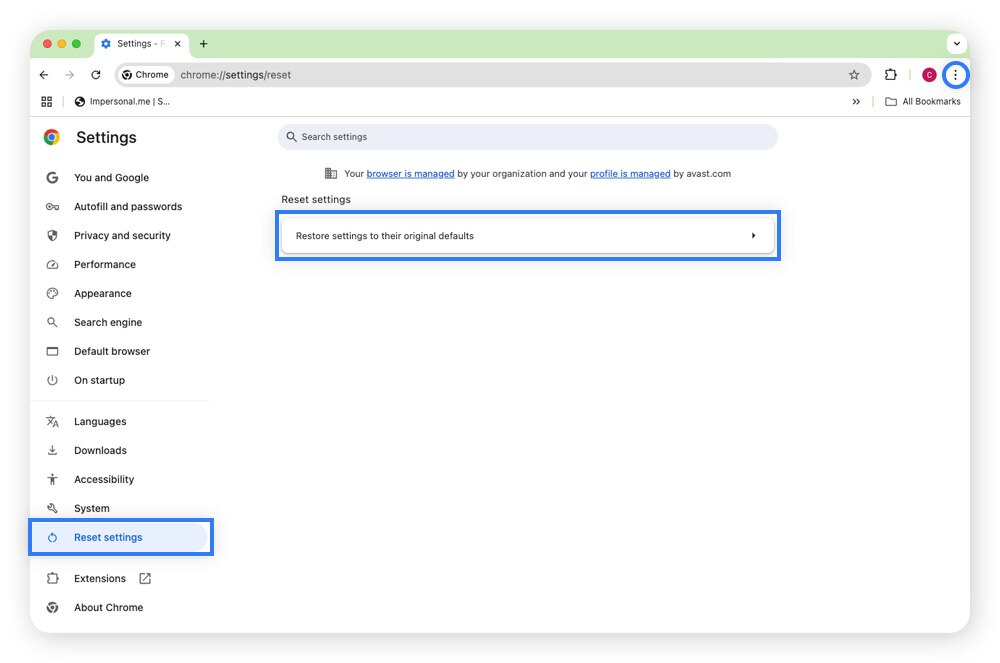This screenshot has height=663, width=1000.
Task: Close the Settings tab
Action: [x=177, y=44]
